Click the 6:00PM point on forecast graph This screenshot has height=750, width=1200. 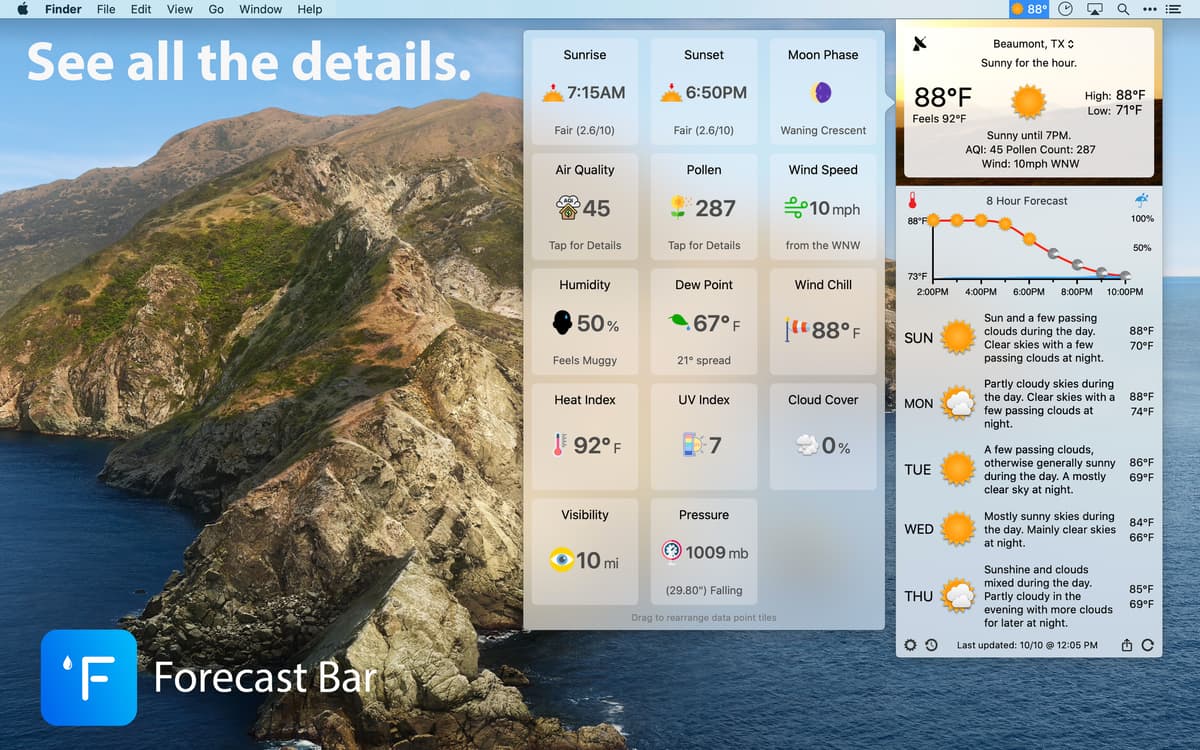point(1029,238)
